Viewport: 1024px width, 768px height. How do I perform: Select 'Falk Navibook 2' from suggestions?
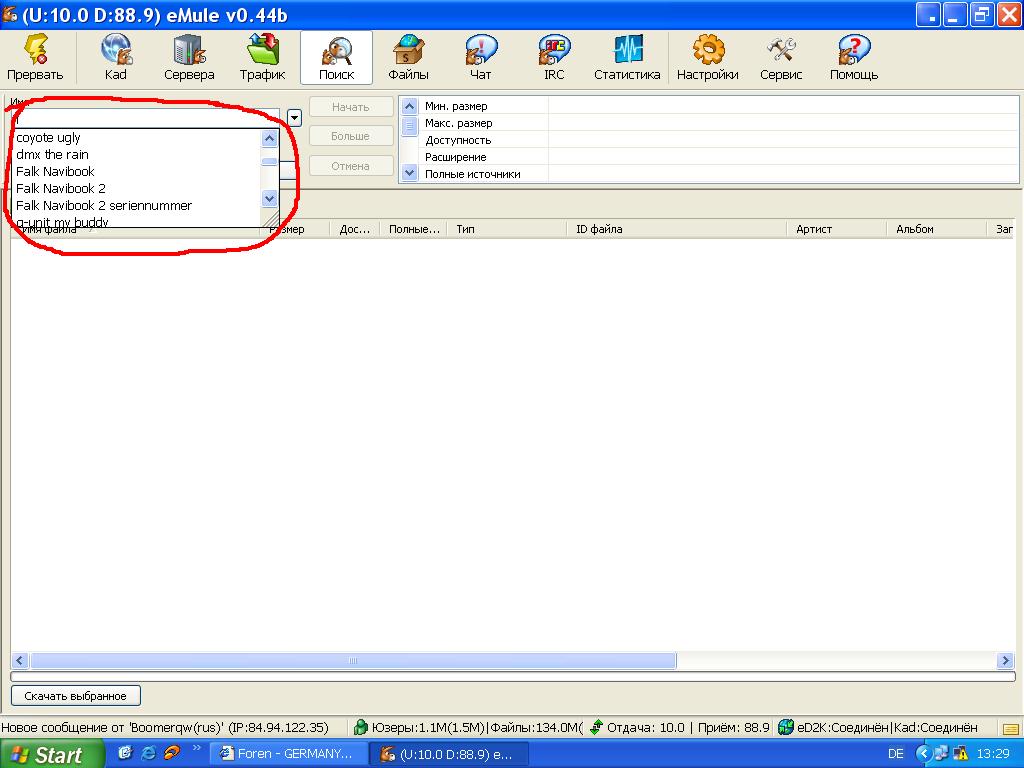[61, 188]
